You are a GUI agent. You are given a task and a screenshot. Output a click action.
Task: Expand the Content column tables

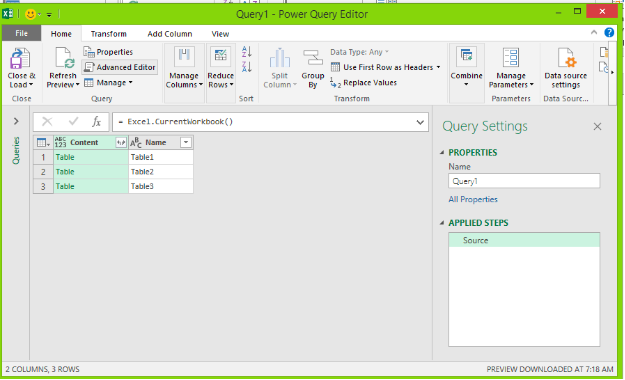tap(121, 142)
